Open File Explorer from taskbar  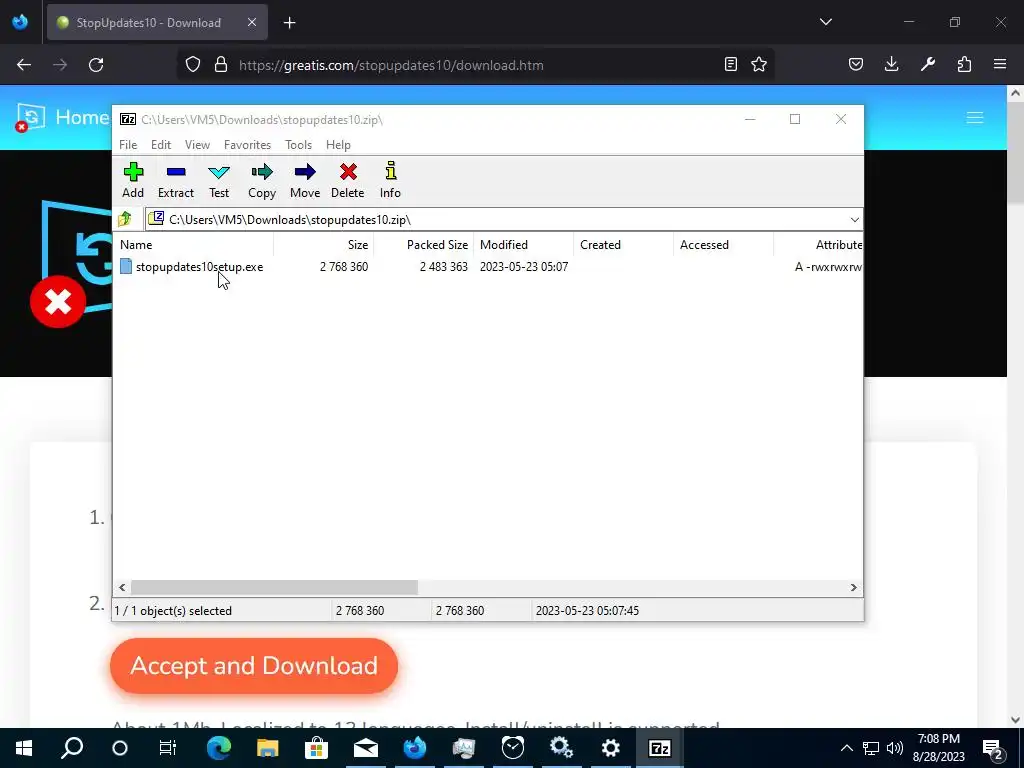268,748
